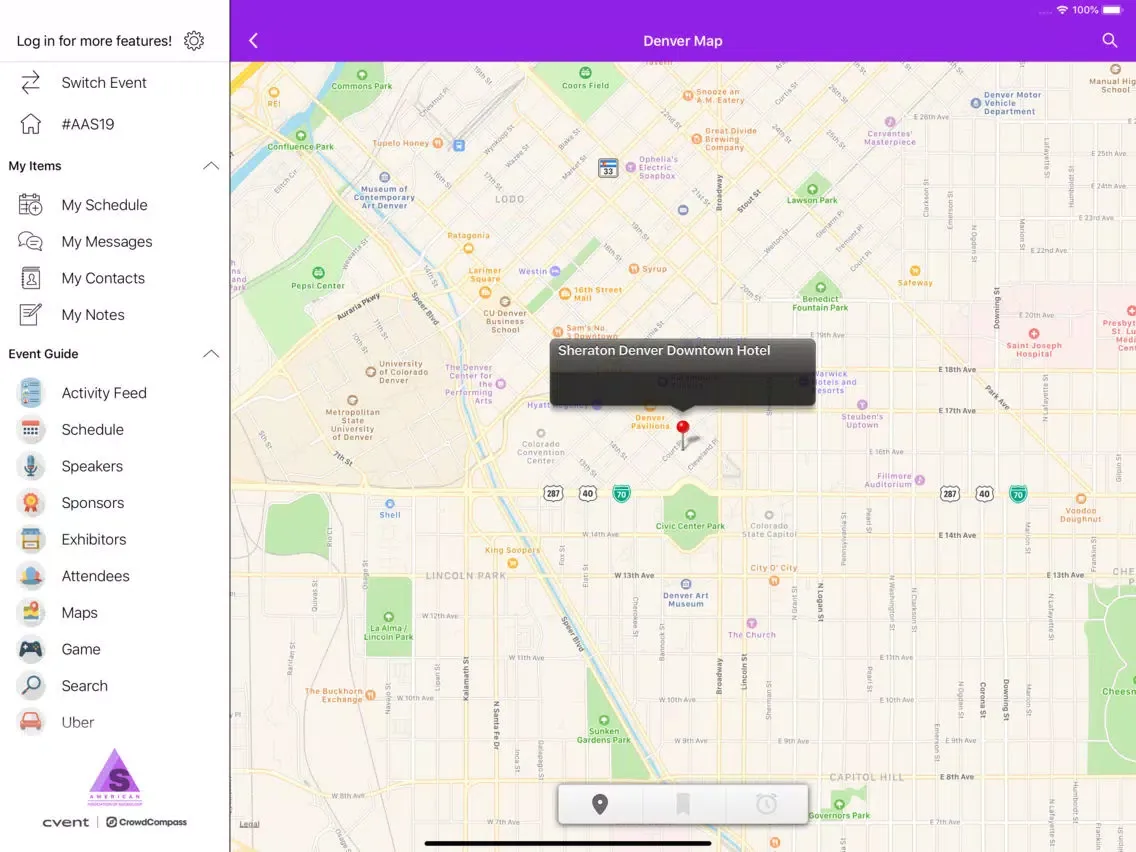Tap Coors Field map marker
The height and width of the screenshot is (852, 1136).
[585, 72]
